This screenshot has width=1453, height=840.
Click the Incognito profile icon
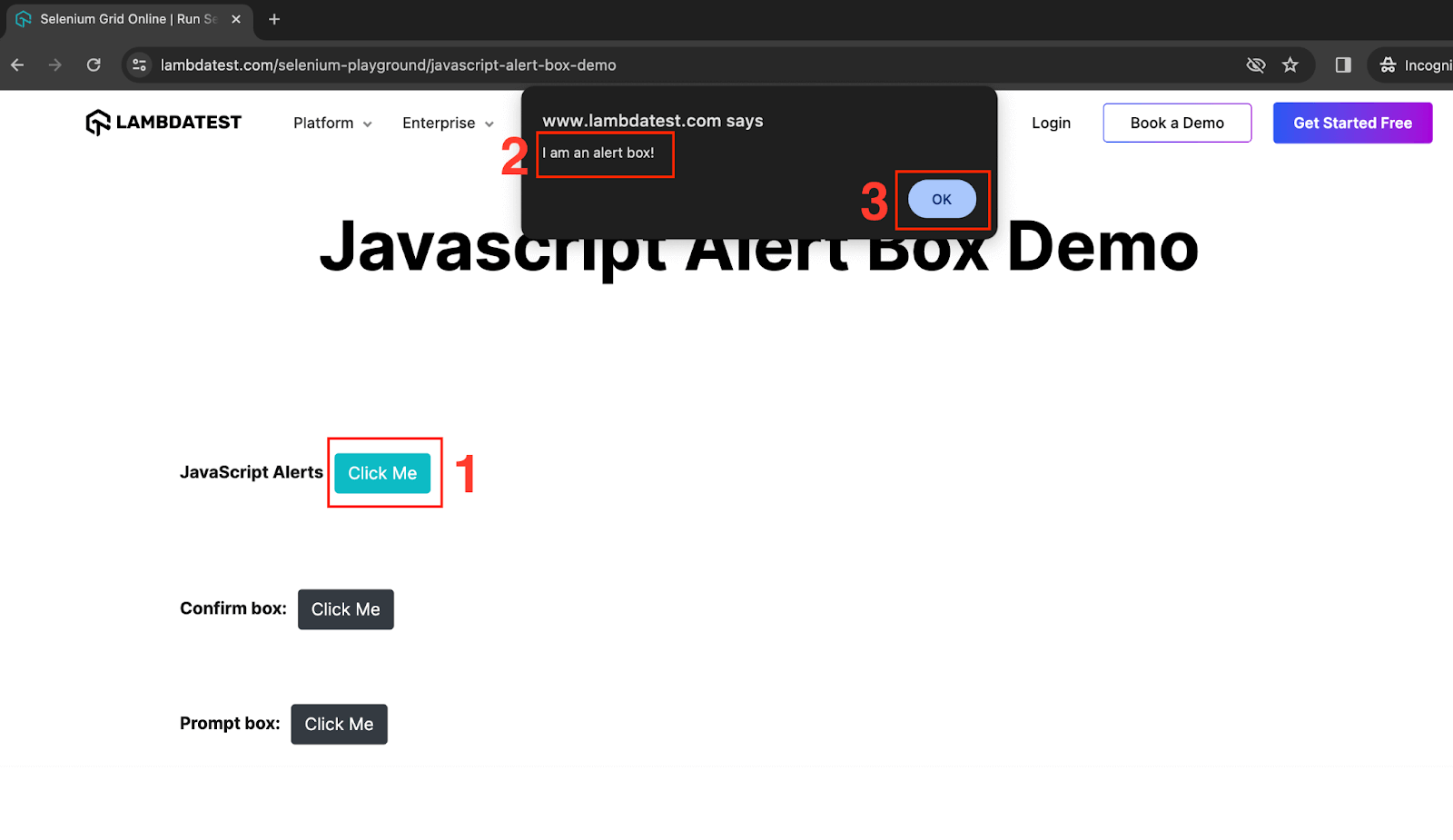tap(1388, 64)
